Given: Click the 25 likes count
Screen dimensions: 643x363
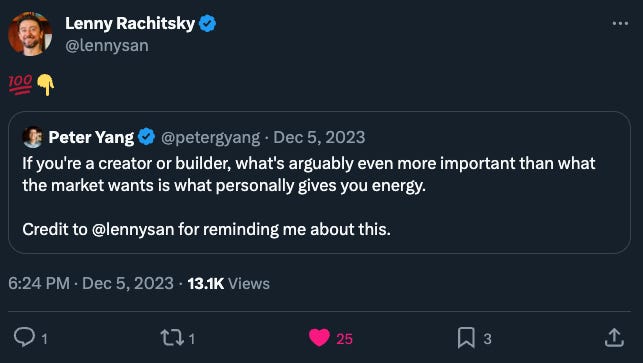Looking at the screenshot, I should tap(344, 339).
